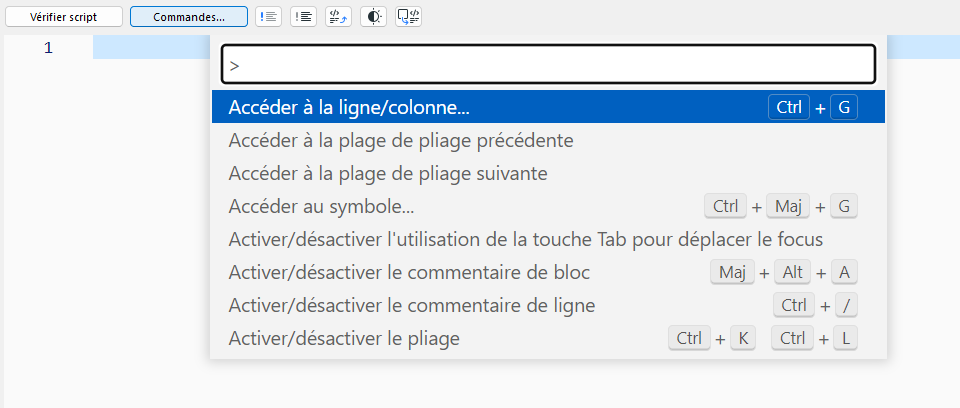The image size is (960, 408).
Task: Run Accéder au symbole... command
Action: [x=321, y=207]
